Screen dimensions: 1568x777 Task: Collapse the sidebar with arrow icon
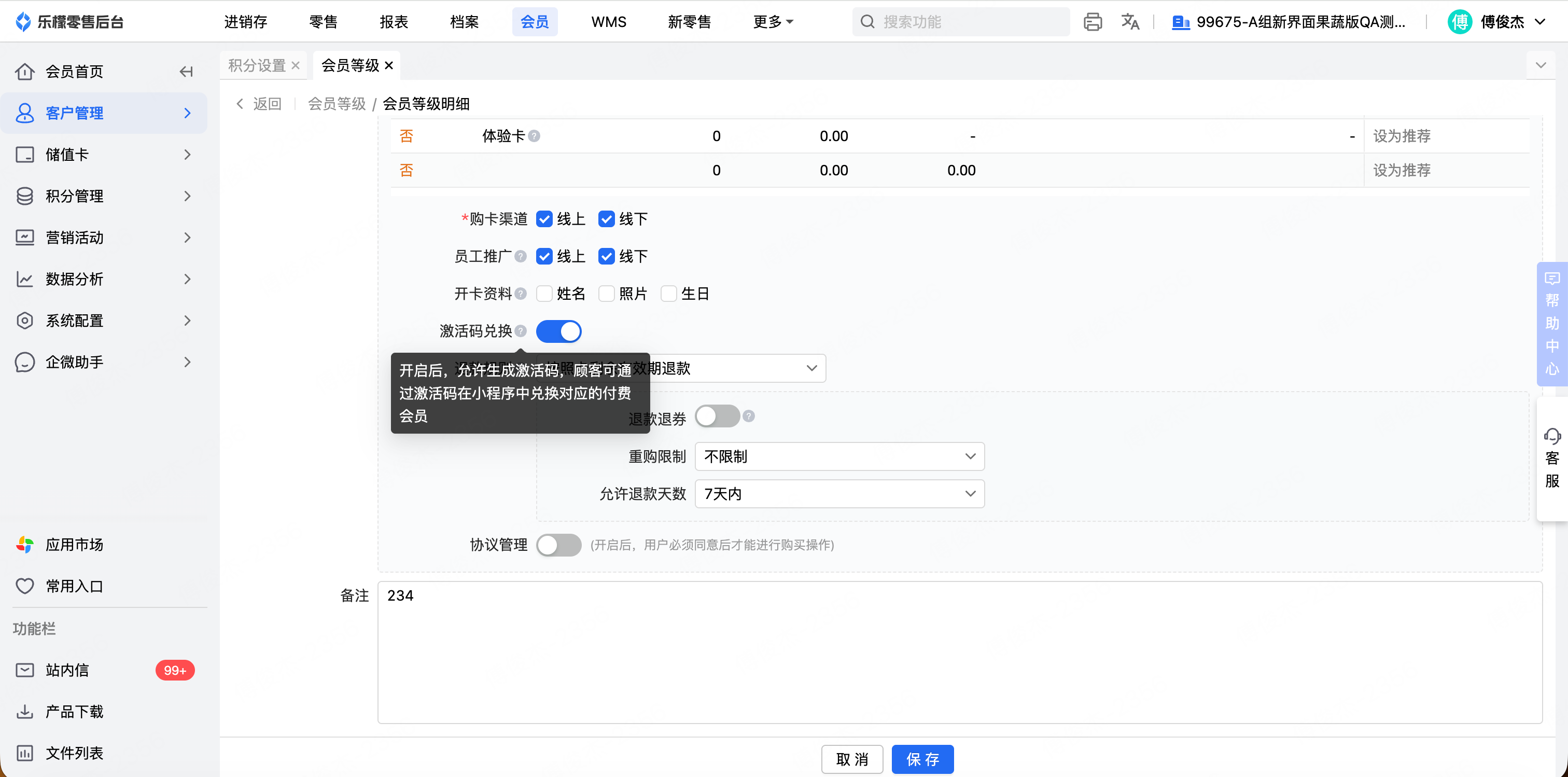(x=186, y=72)
